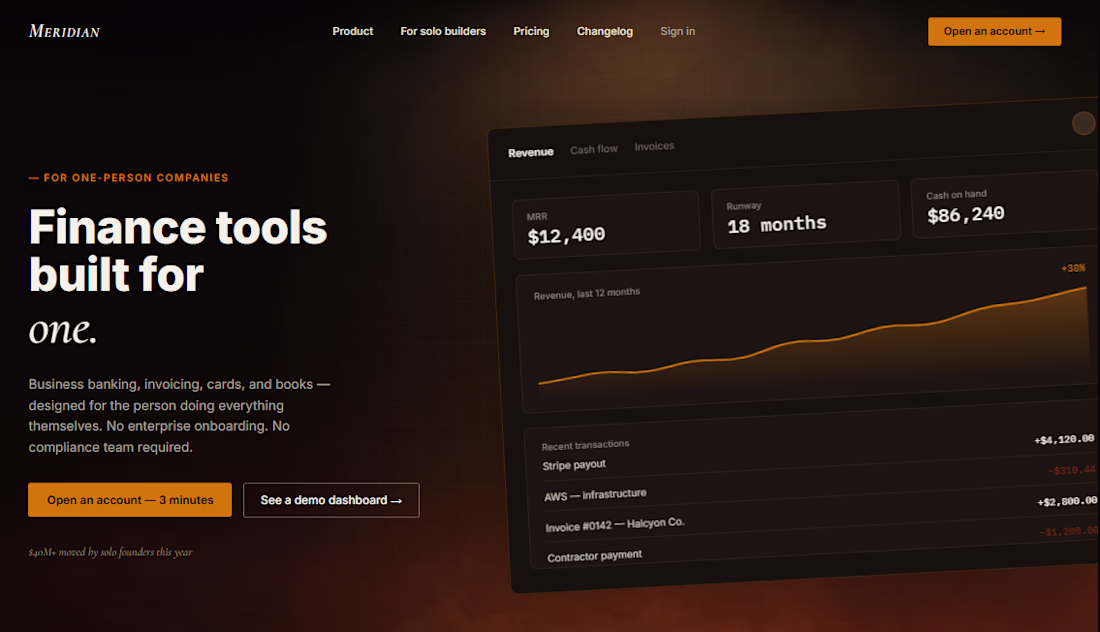Click the +$2,800.00 amount
Viewport: 1100px width, 632px height.
click(x=1067, y=502)
